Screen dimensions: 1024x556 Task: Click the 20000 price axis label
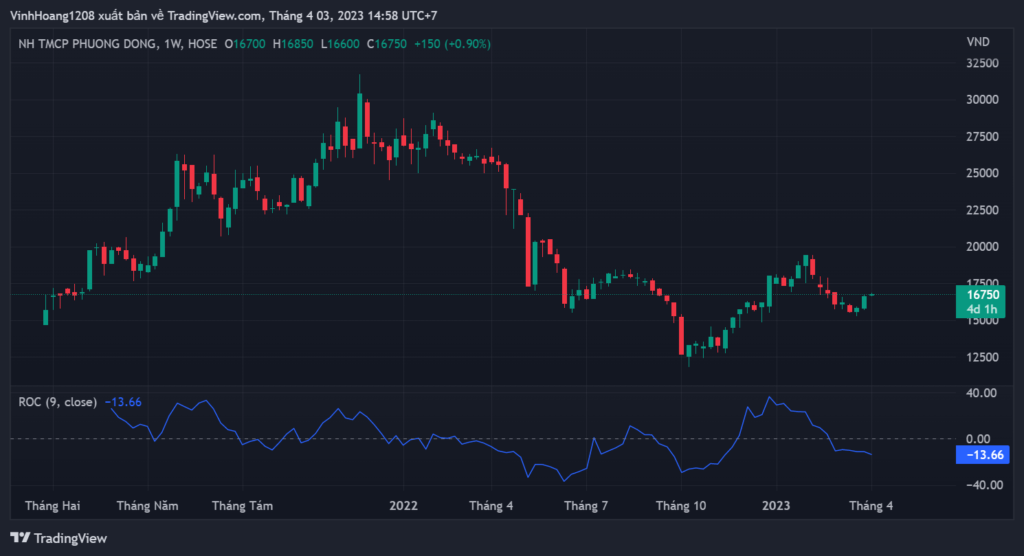[982, 246]
